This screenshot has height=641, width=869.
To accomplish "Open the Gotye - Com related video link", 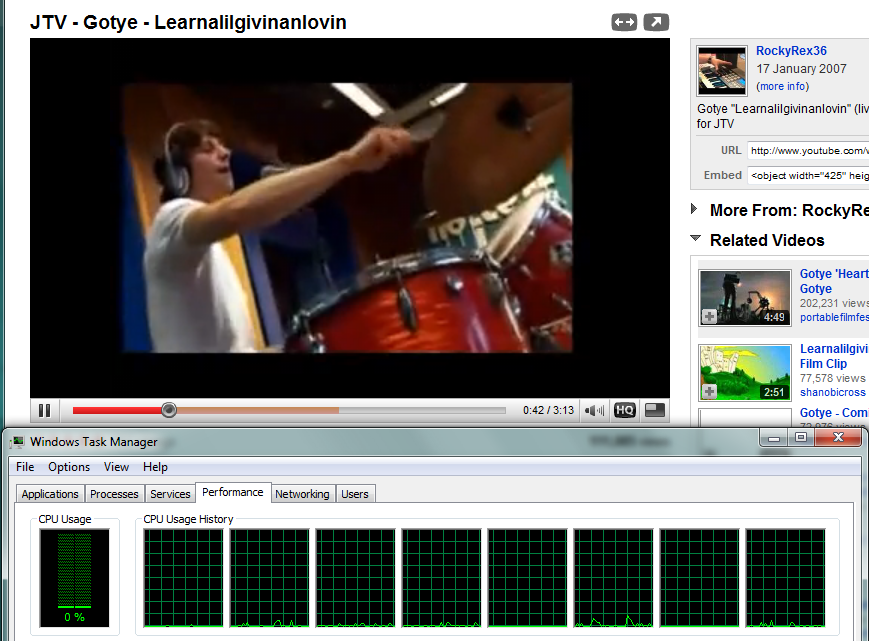I will [834, 413].
